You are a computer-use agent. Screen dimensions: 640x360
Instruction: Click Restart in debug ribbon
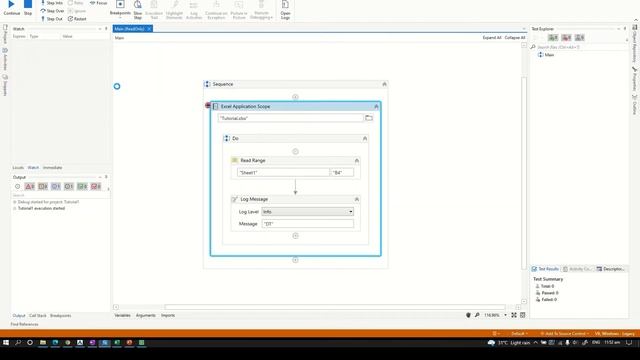pyautogui.click(x=77, y=19)
